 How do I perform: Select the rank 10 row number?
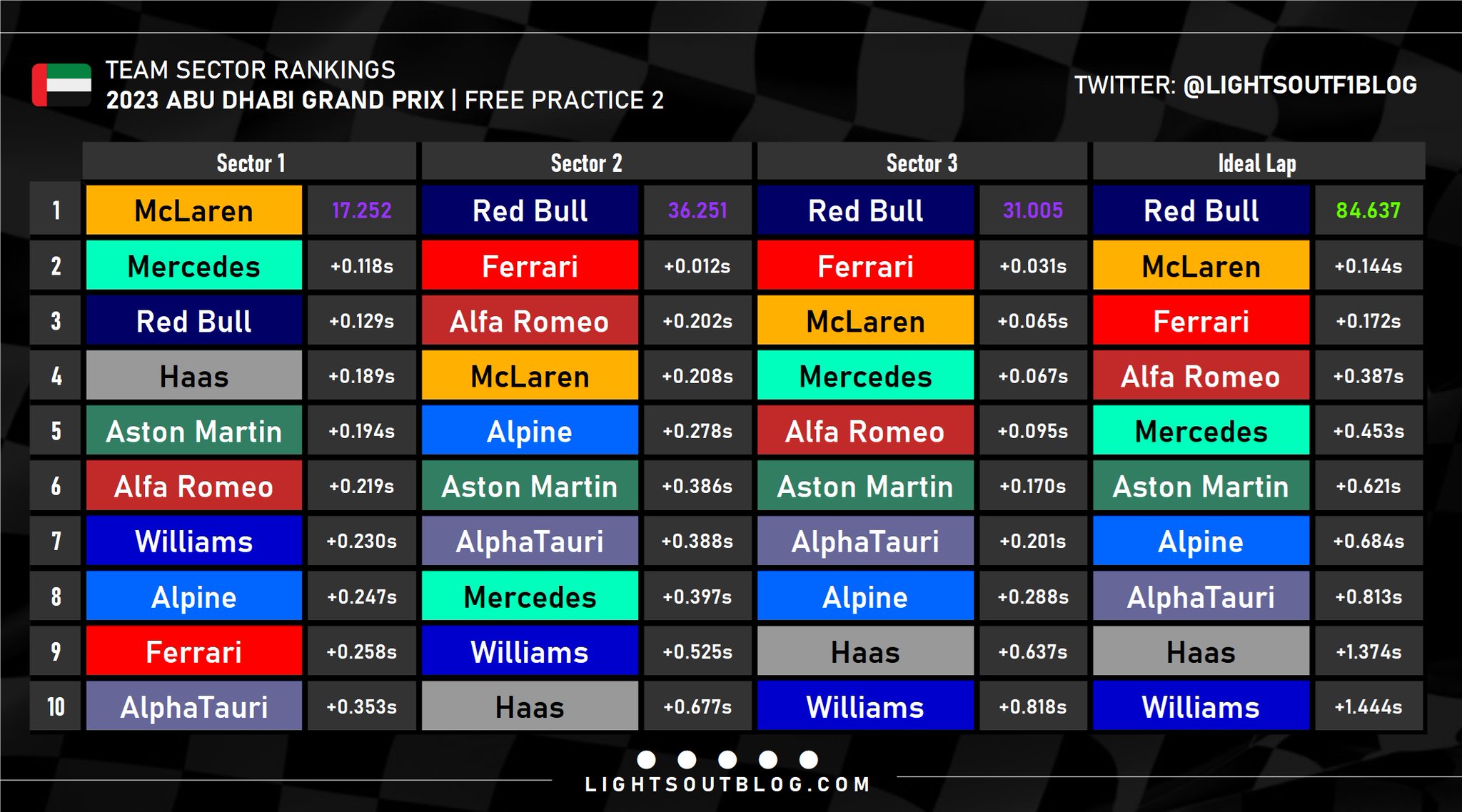pos(56,706)
